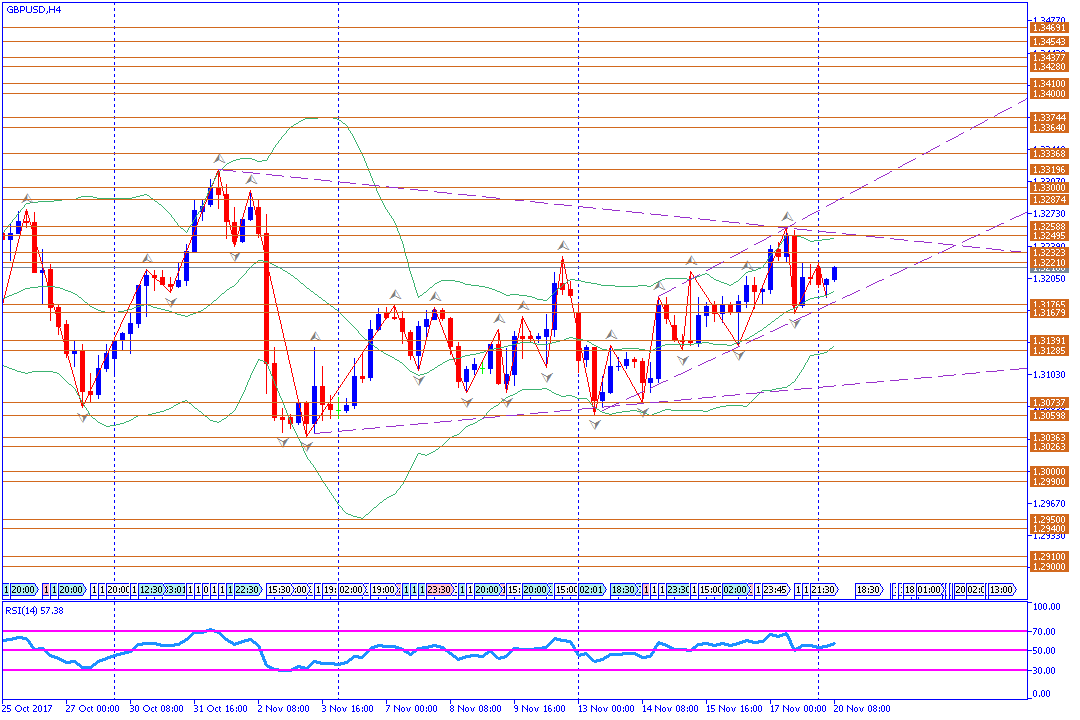
Task: Click the 1.31391 price level tag
Action: click(x=1049, y=341)
